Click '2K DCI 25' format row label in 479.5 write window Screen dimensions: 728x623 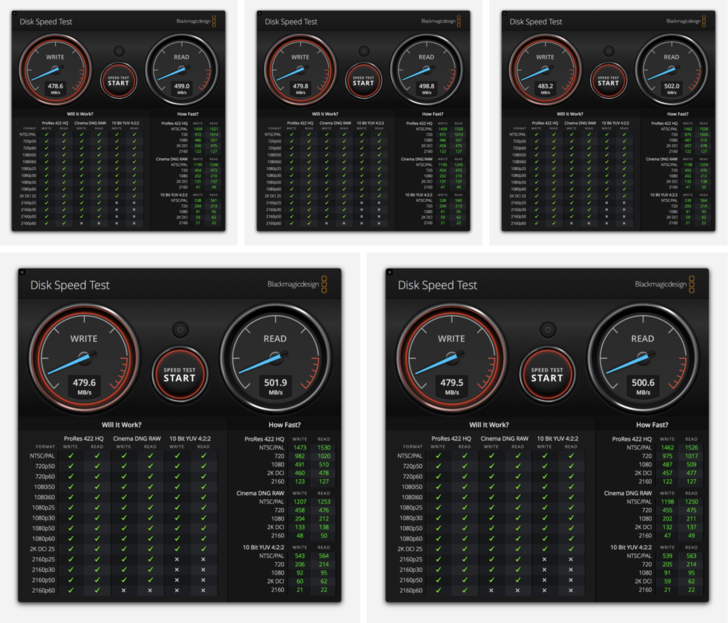point(409,549)
